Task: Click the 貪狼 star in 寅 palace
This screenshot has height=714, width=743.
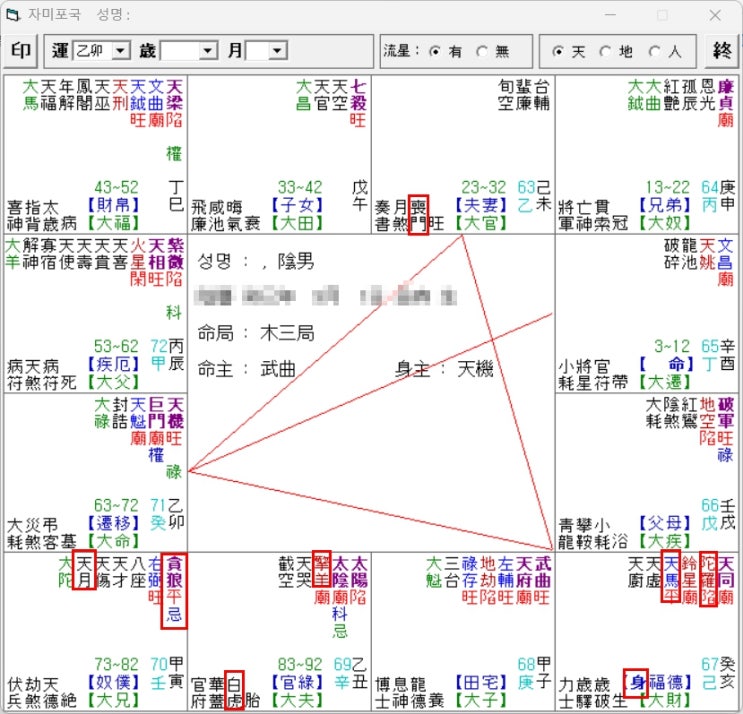Action: (x=174, y=572)
